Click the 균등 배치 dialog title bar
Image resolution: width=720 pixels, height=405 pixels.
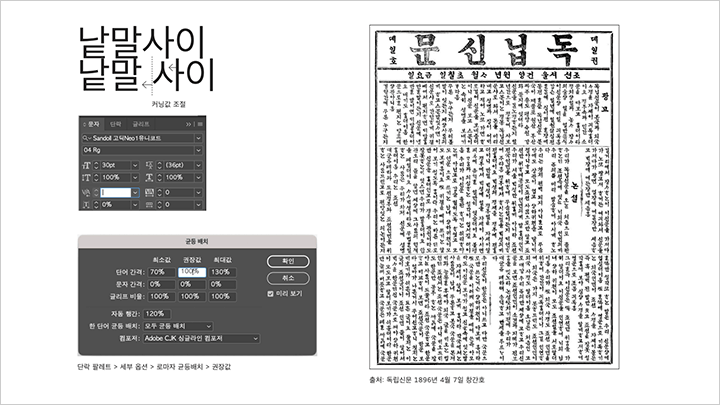click(x=197, y=242)
